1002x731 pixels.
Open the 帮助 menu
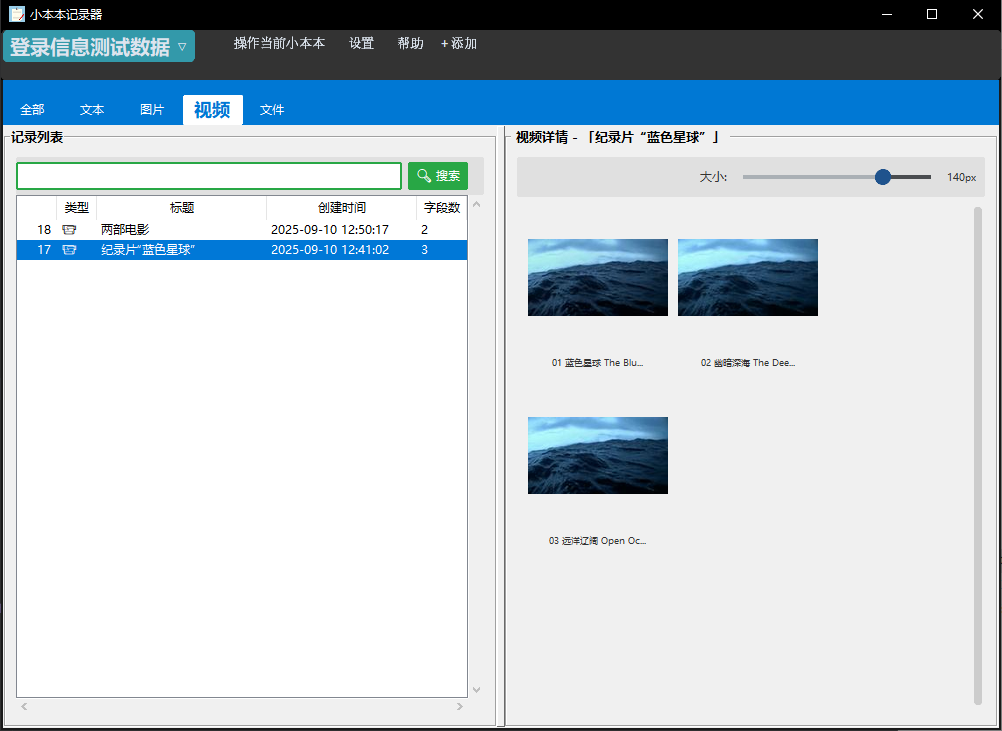(410, 44)
